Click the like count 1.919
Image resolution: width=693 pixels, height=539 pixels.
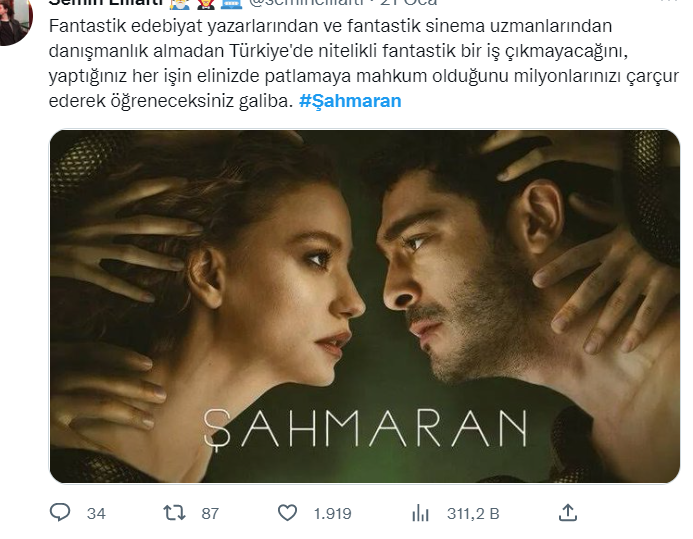tap(332, 513)
